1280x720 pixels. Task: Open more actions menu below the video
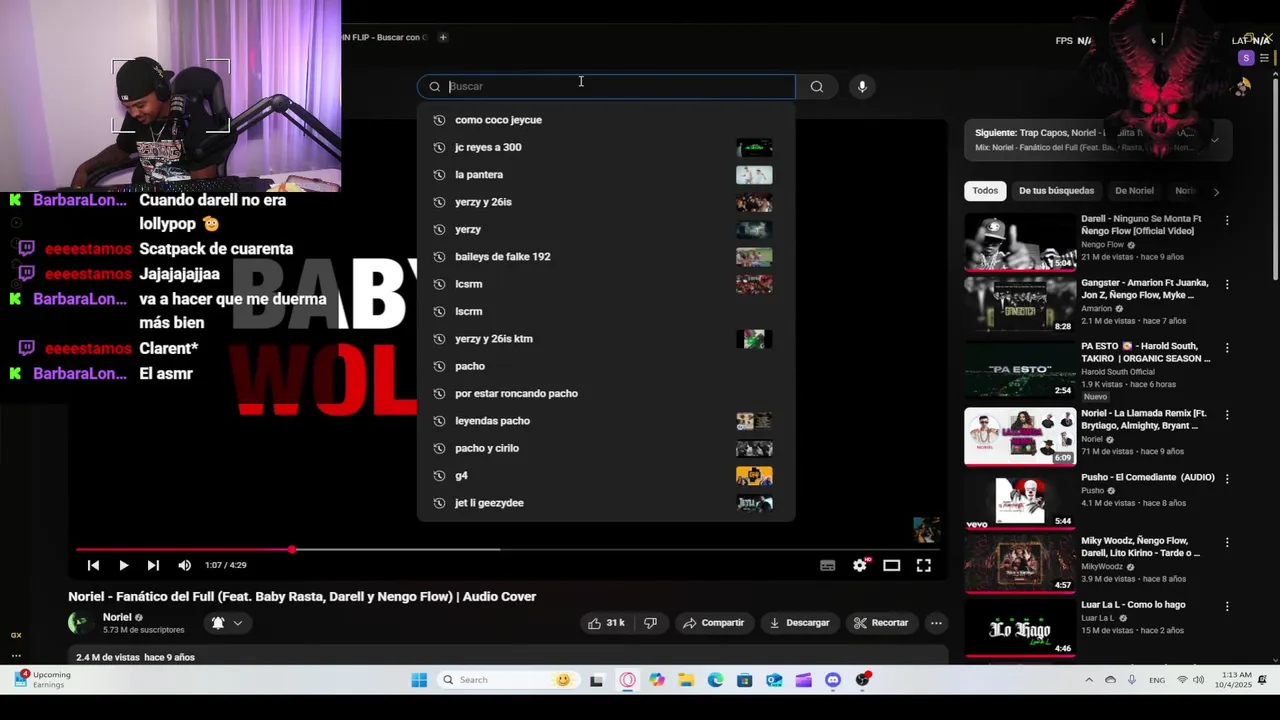pos(936,623)
